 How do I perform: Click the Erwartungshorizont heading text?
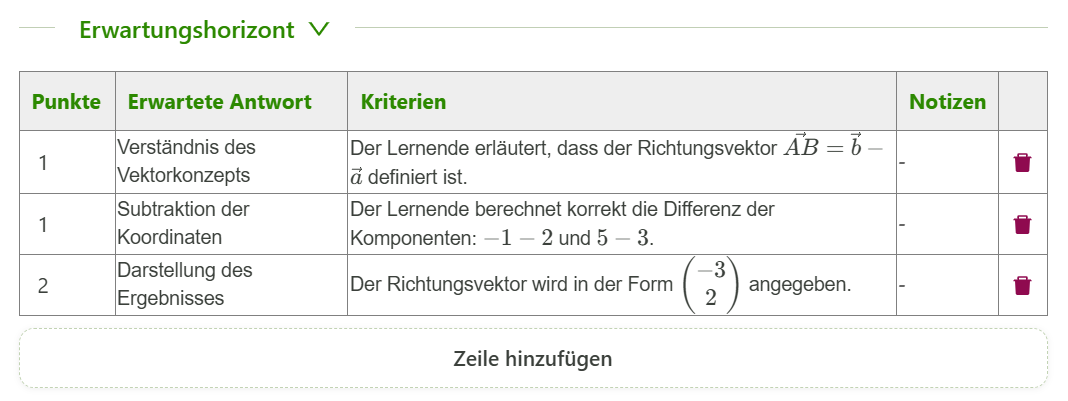pos(187,30)
